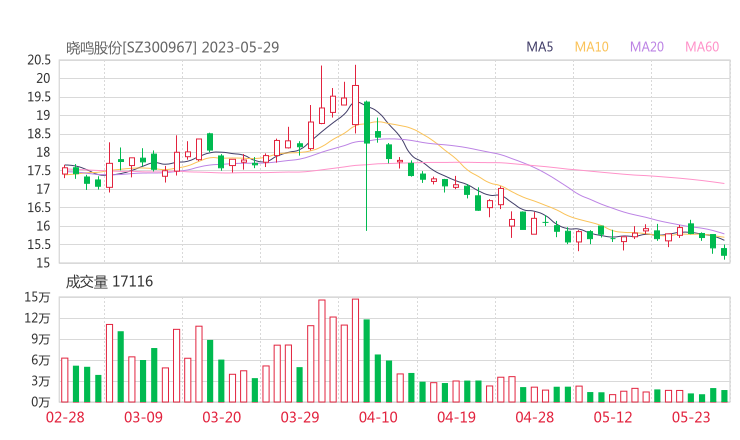Click the 12万 volume axis label
The image size is (740, 440).
(x=37, y=318)
